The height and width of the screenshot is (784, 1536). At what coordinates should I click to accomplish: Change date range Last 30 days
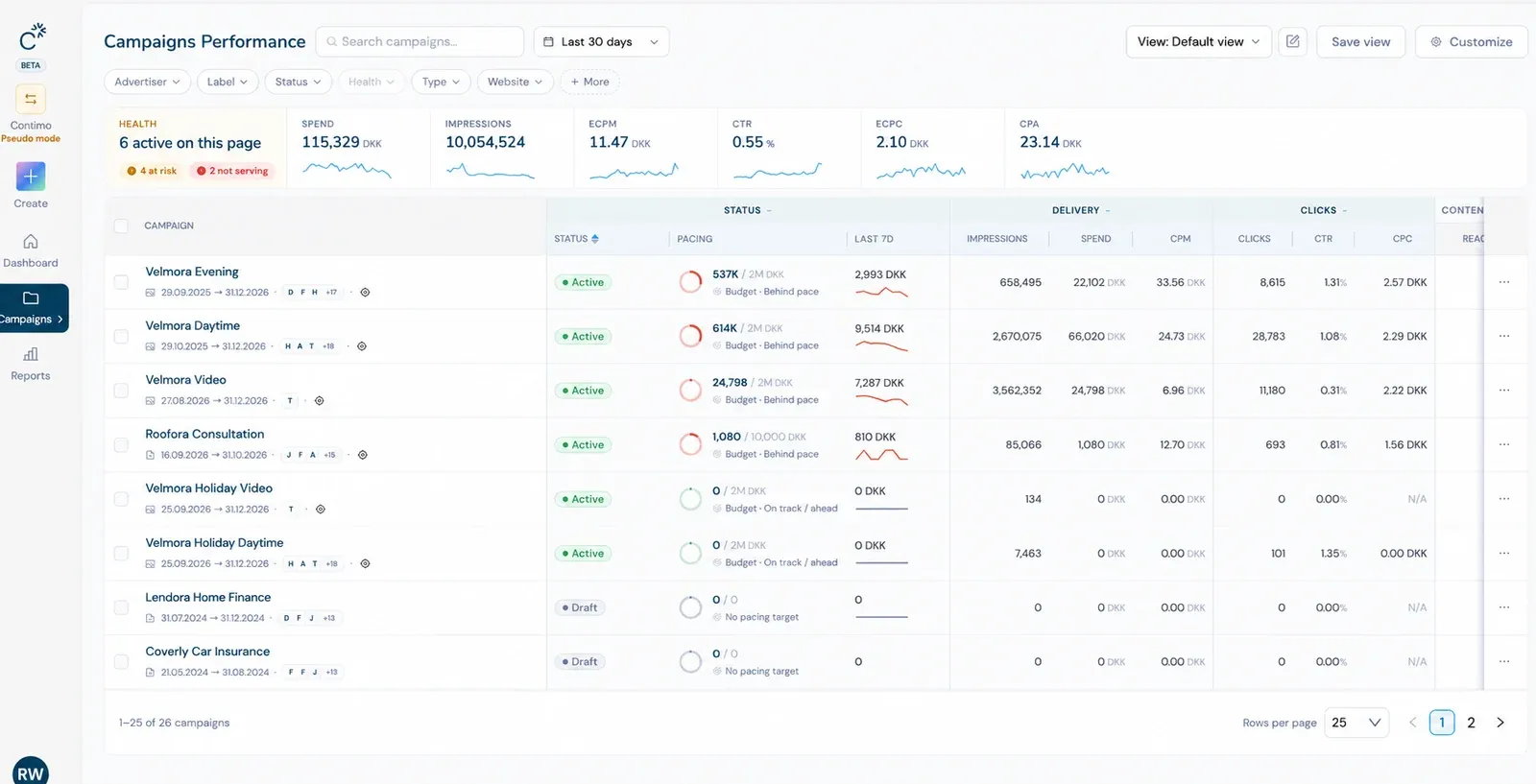(601, 41)
